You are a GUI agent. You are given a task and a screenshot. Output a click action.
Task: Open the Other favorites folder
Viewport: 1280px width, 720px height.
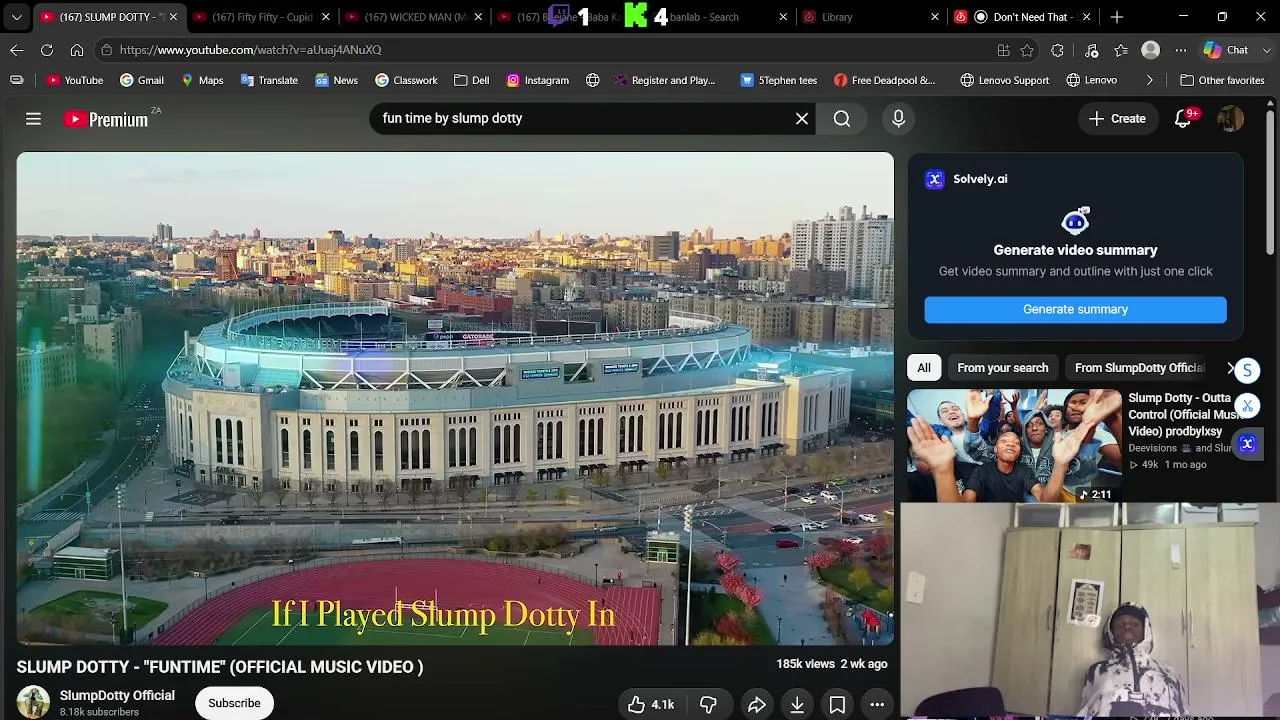[1222, 80]
